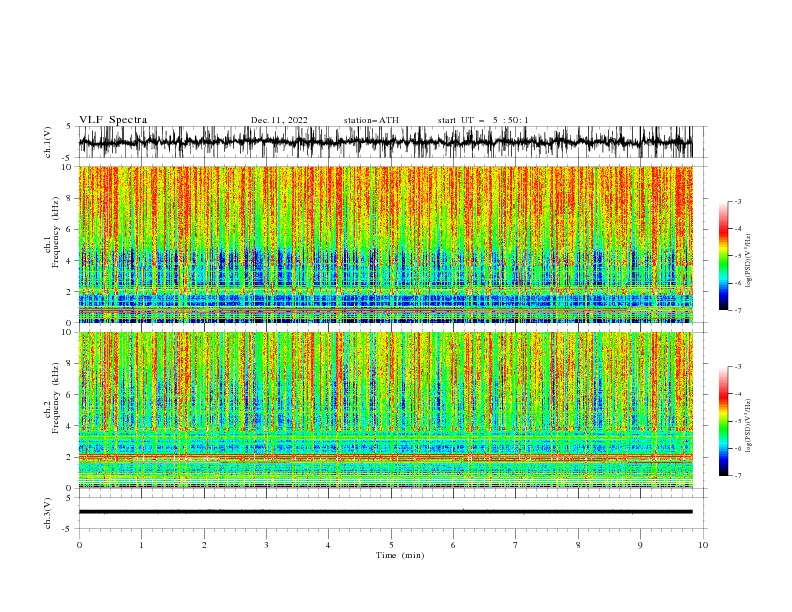Click time axis tick label "4"

[x=329, y=545]
